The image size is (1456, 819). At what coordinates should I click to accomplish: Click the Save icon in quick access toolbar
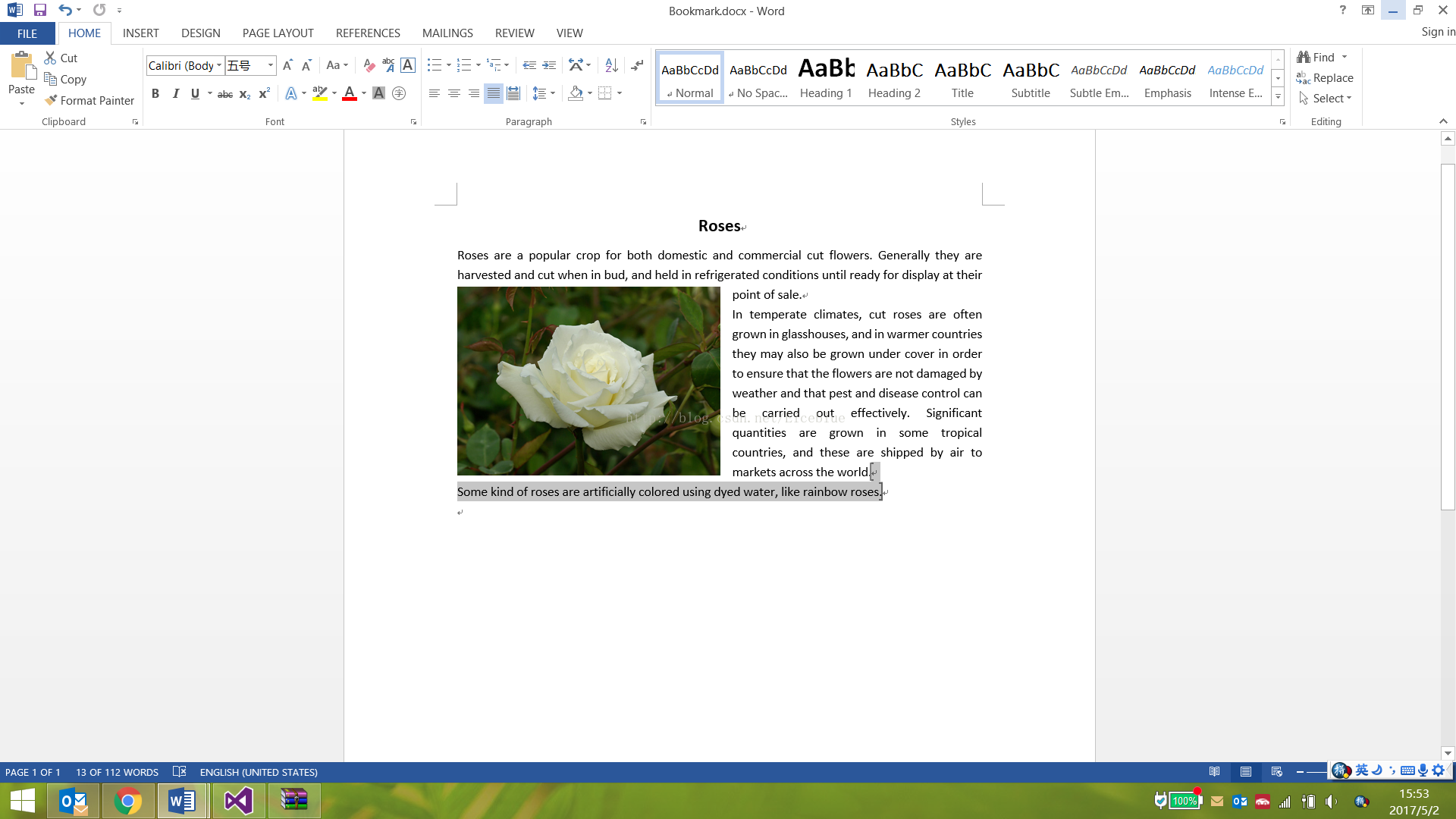40,11
